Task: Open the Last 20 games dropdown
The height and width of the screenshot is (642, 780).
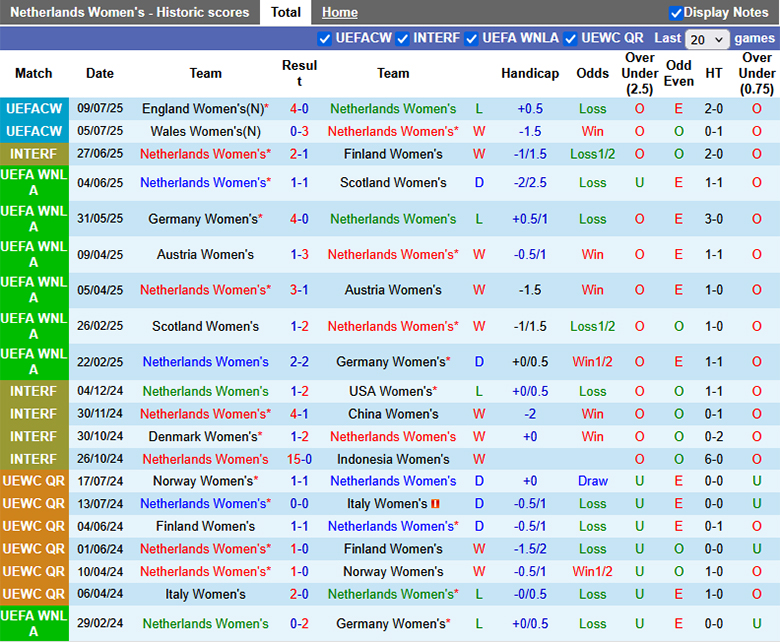Action: [x=707, y=39]
